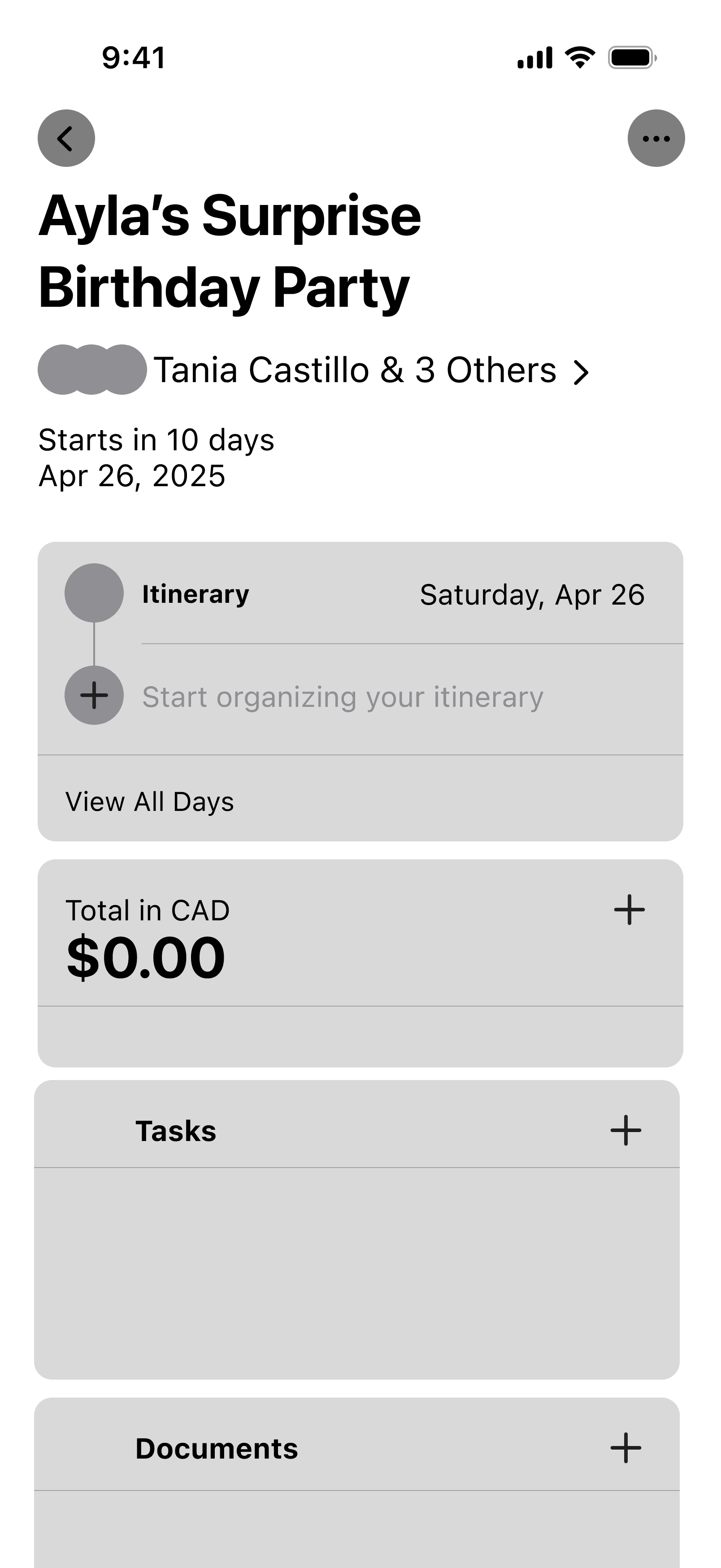Open the Tasks section header
The width and height of the screenshot is (721, 1568).
(175, 1131)
